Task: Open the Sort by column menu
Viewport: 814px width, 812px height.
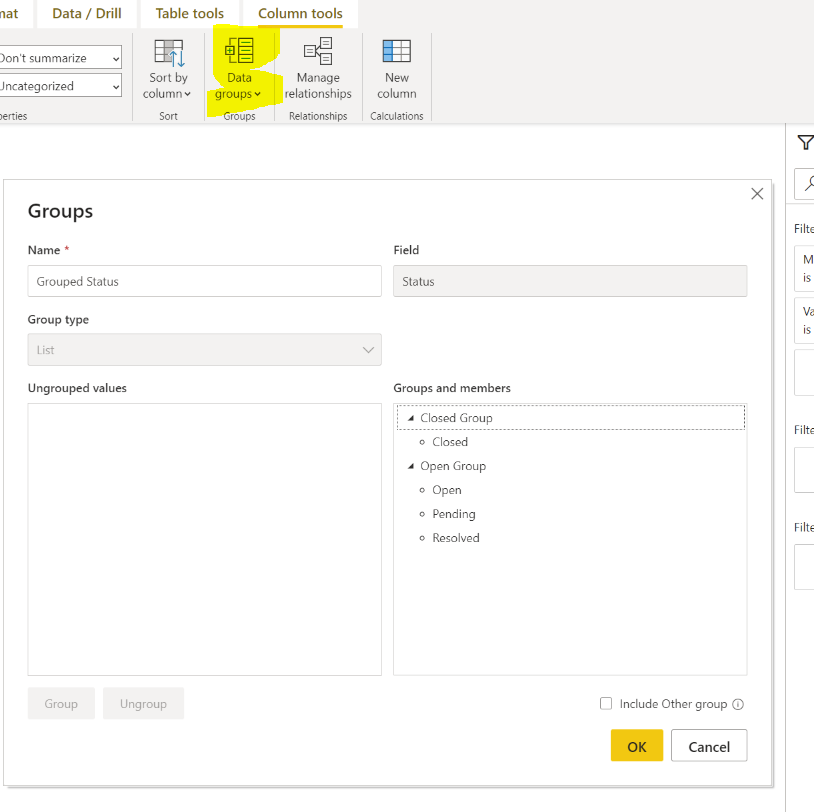Action: point(167,69)
